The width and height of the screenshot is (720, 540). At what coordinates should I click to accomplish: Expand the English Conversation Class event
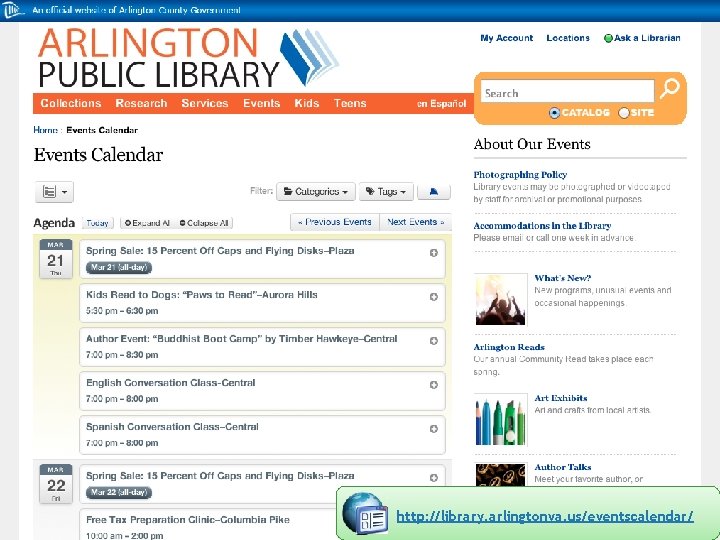click(433, 385)
